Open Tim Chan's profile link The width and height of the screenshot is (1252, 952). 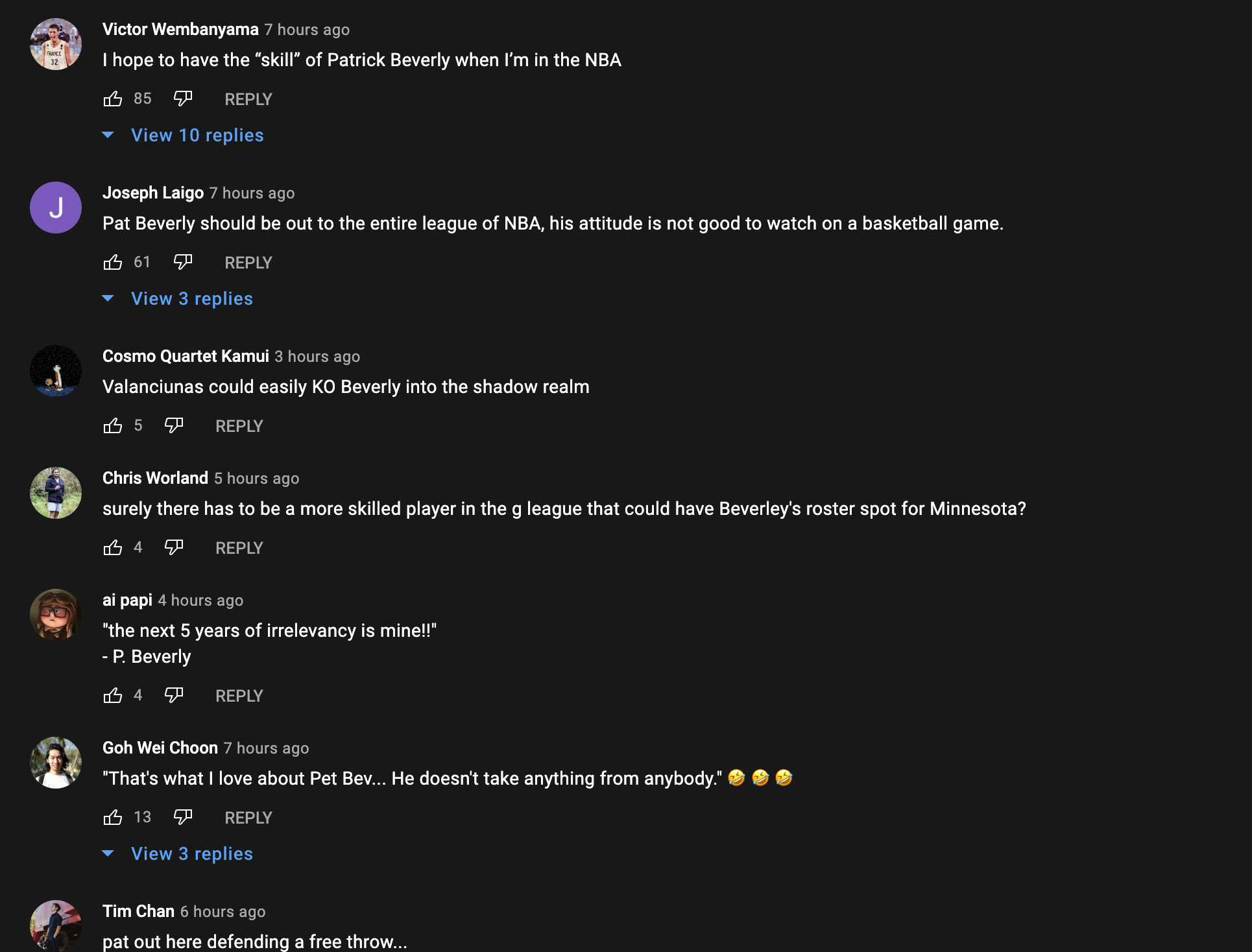138,911
